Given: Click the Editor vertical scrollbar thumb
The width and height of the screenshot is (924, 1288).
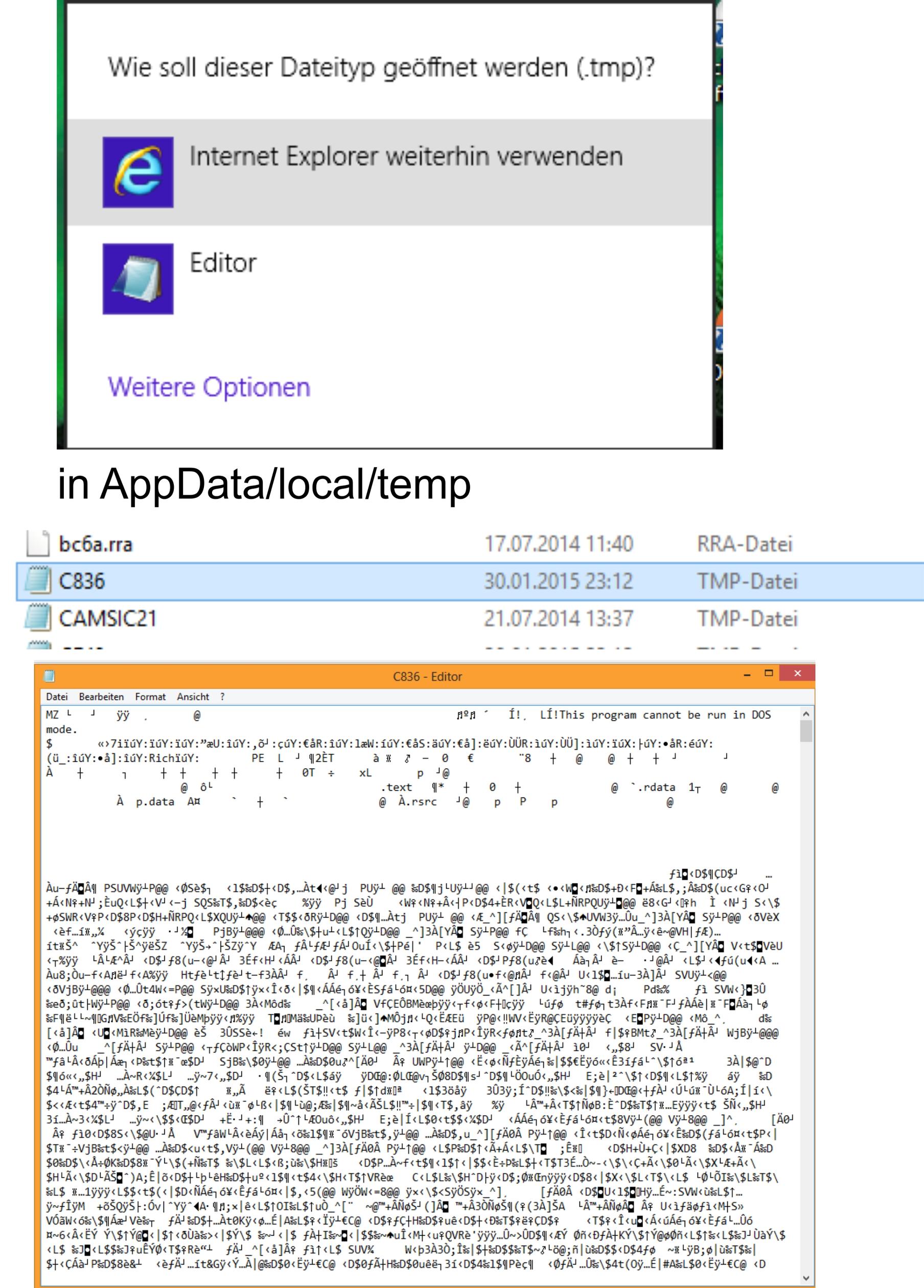Looking at the screenshot, I should coord(806,731).
